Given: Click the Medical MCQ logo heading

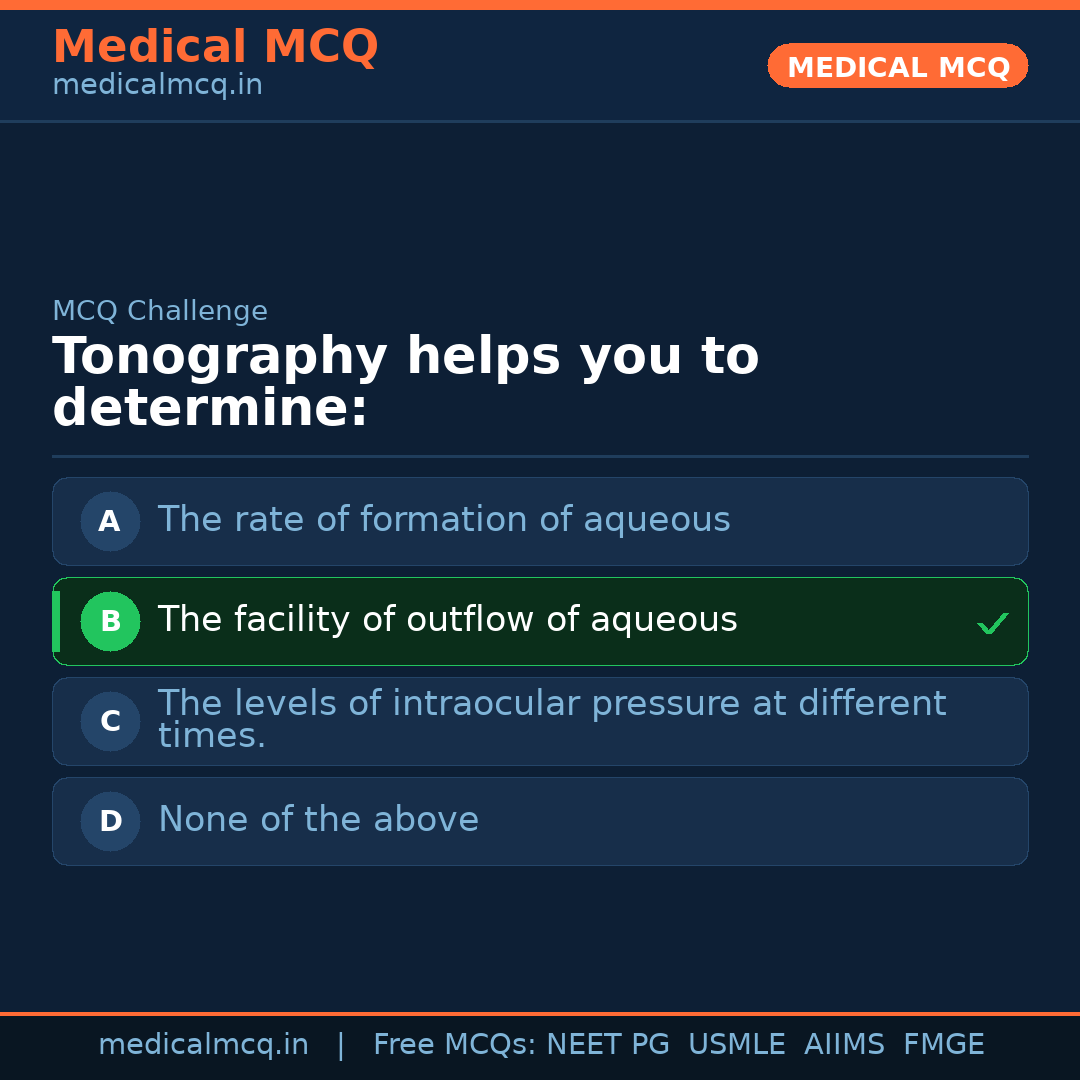Looking at the screenshot, I should point(215,47).
